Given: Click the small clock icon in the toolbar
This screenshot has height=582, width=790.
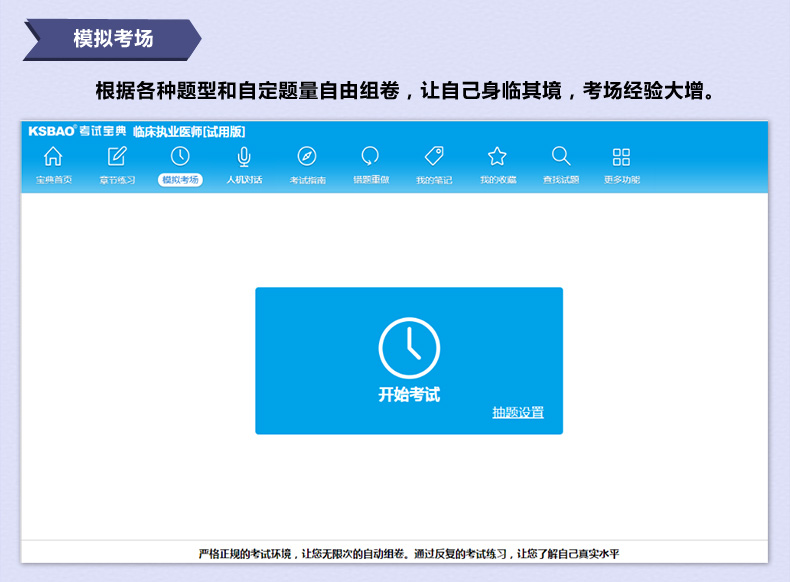Looking at the screenshot, I should (x=180, y=156).
